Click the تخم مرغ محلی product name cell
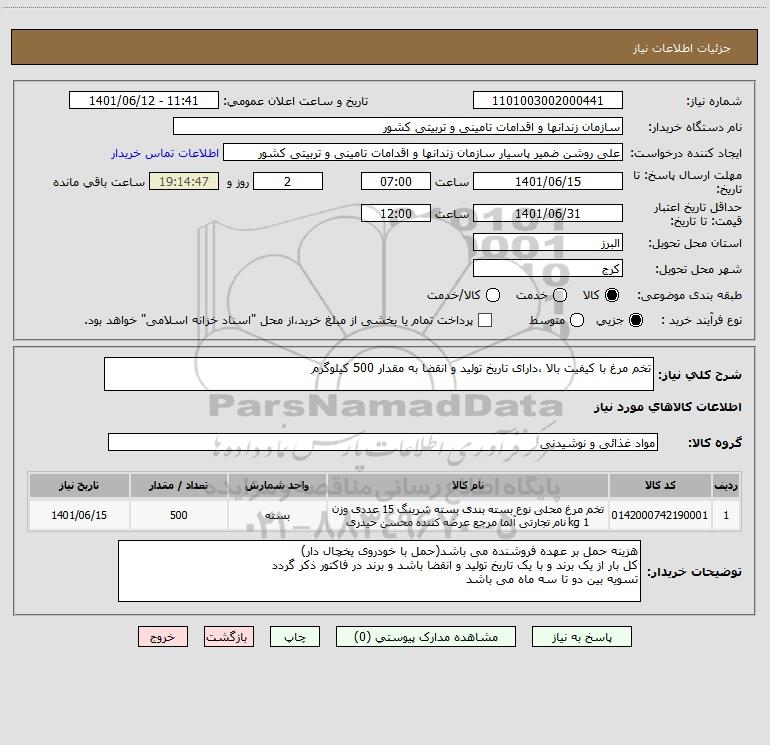This screenshot has height=745, width=770. coord(468,515)
